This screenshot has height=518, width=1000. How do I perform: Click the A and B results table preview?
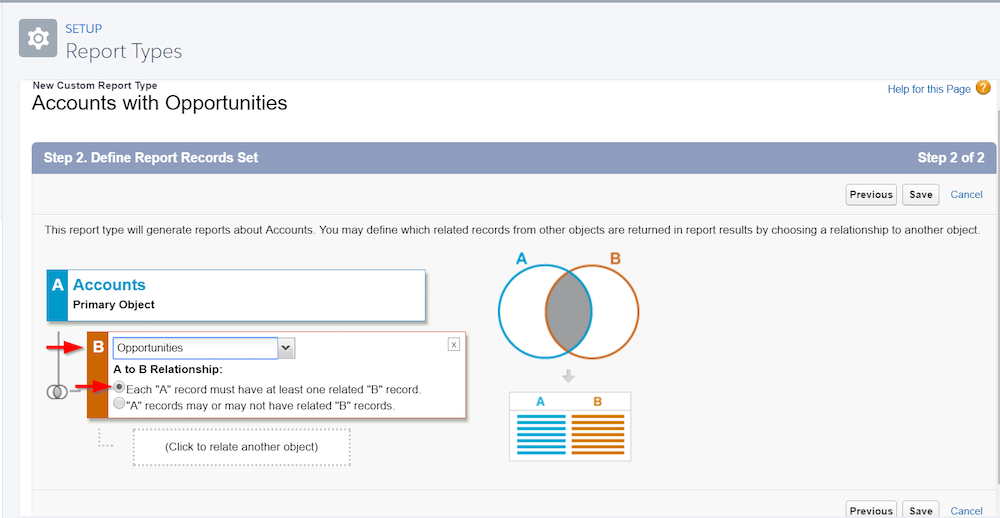pyautogui.click(x=570, y=426)
